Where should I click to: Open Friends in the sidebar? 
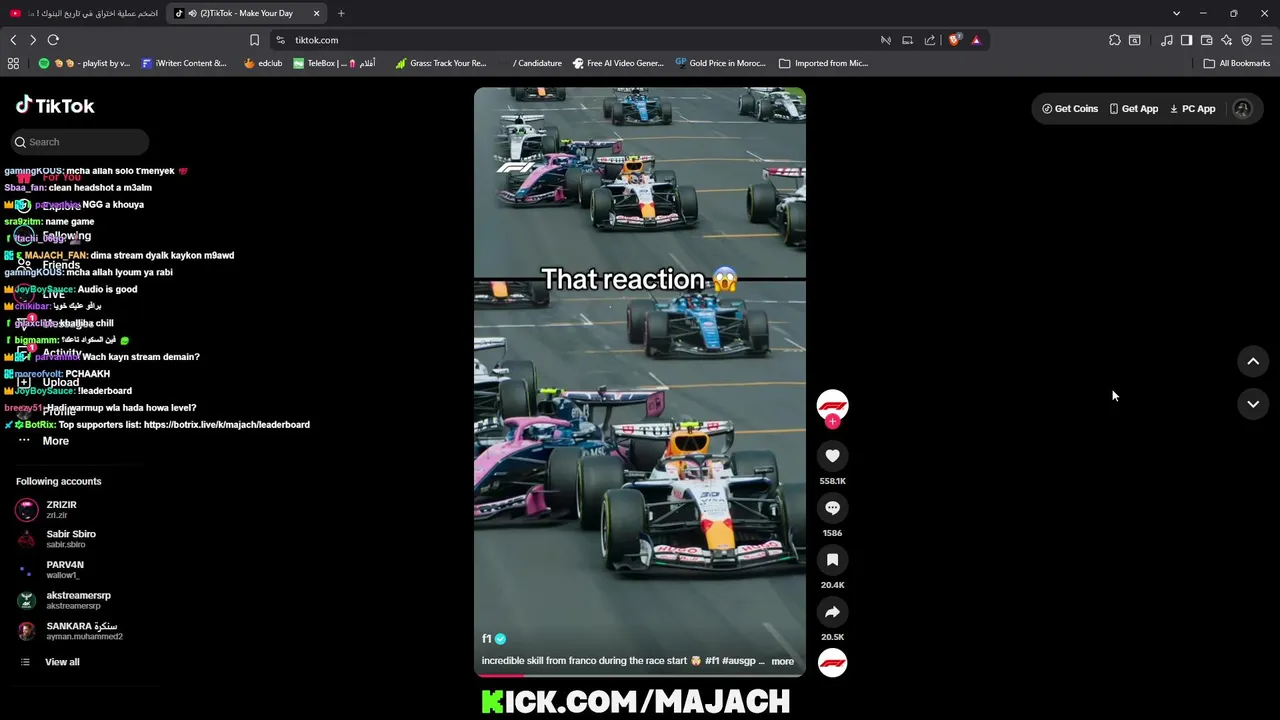coord(60,265)
